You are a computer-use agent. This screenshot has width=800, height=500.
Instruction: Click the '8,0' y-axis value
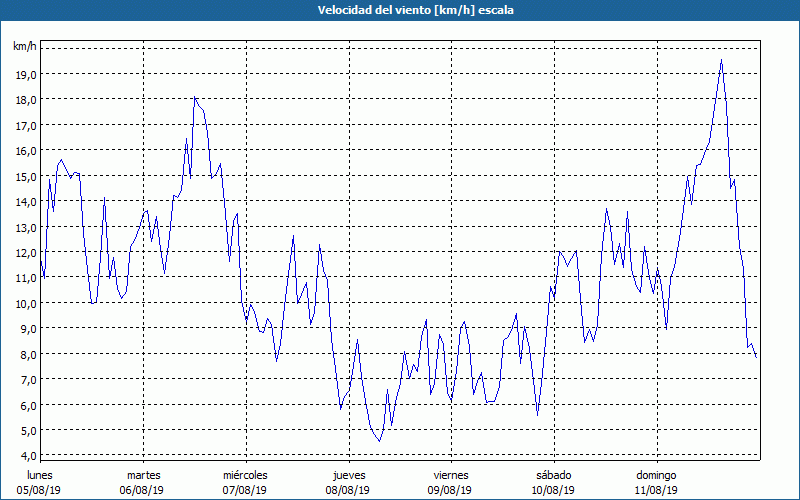click(29, 355)
